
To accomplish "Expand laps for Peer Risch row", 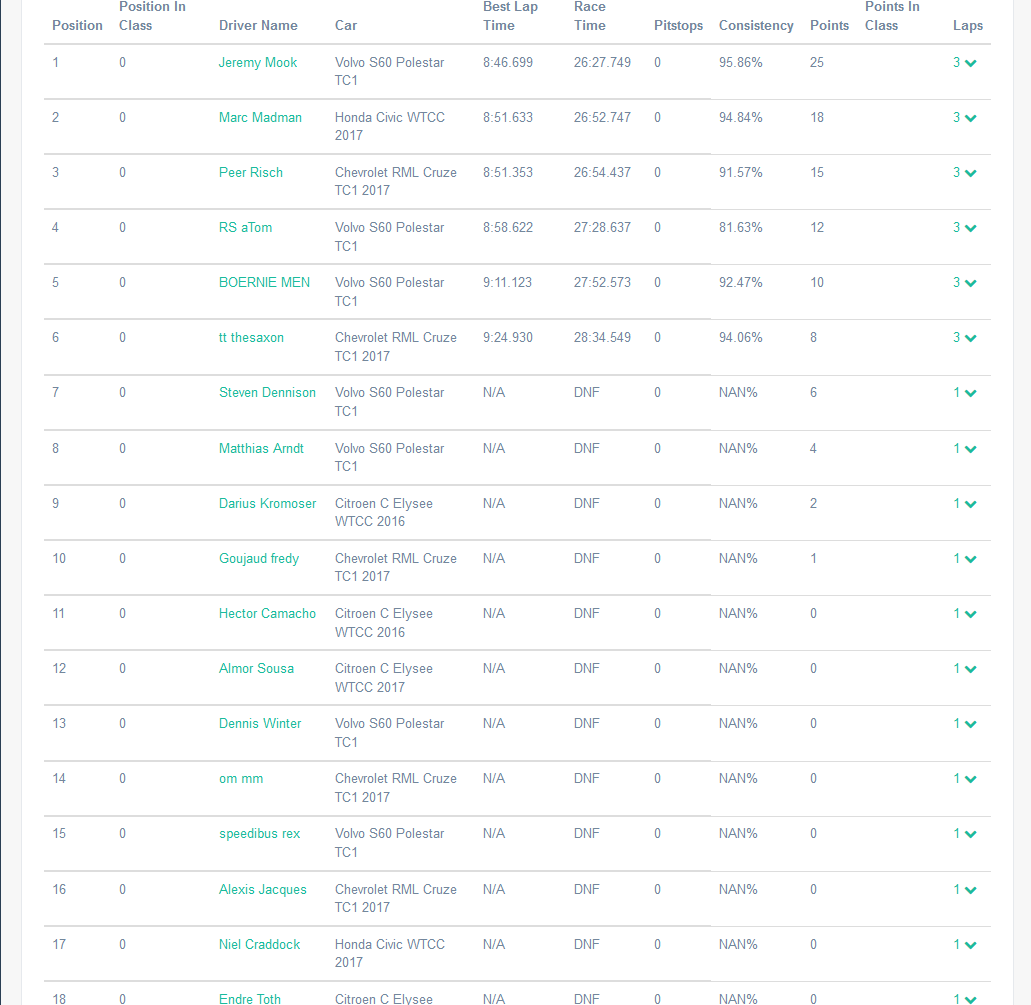I will (x=970, y=173).
